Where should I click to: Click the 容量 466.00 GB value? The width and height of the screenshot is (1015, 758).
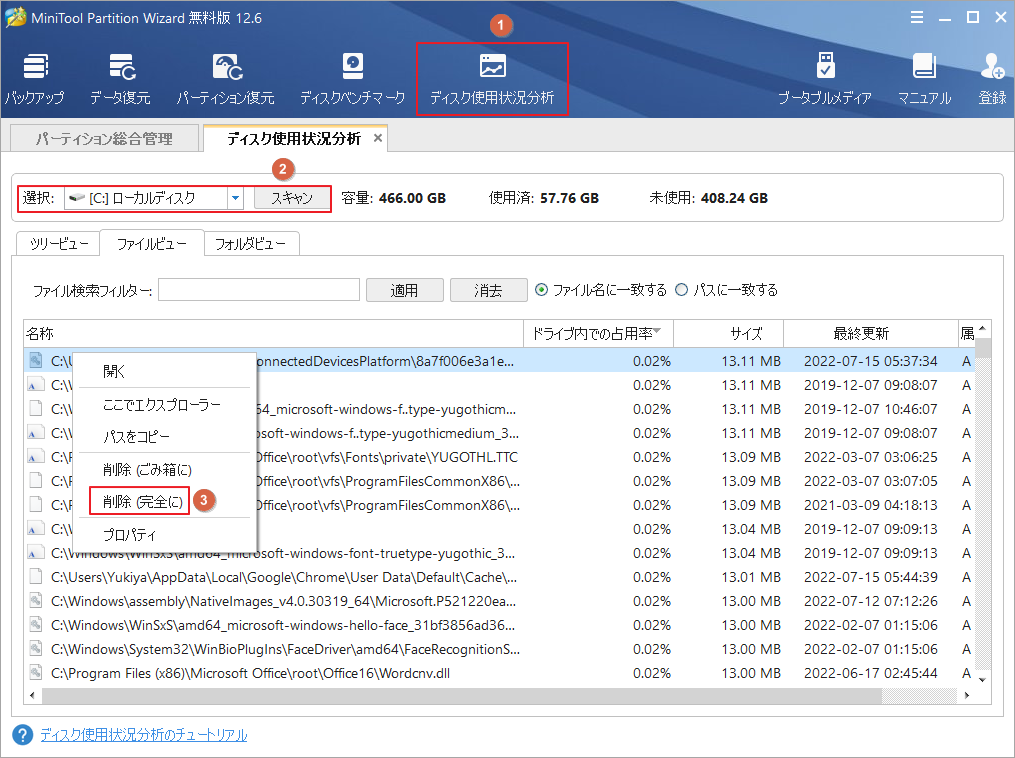pyautogui.click(x=412, y=198)
